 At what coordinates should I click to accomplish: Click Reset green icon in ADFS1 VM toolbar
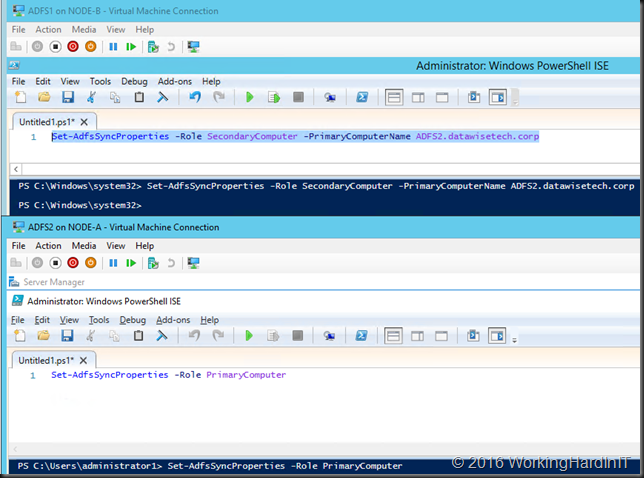coord(131,47)
